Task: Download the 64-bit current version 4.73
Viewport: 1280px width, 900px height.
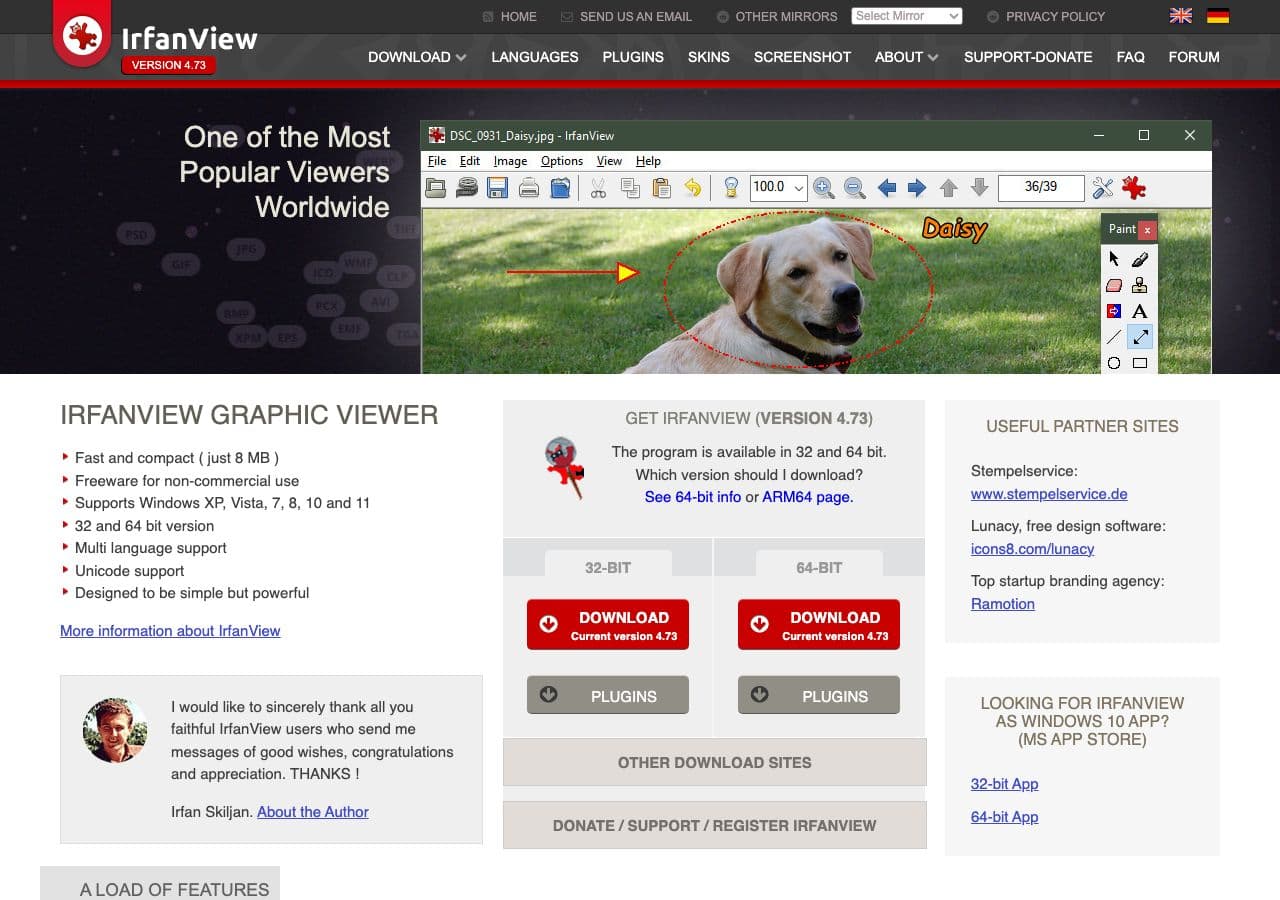Action: (x=818, y=624)
